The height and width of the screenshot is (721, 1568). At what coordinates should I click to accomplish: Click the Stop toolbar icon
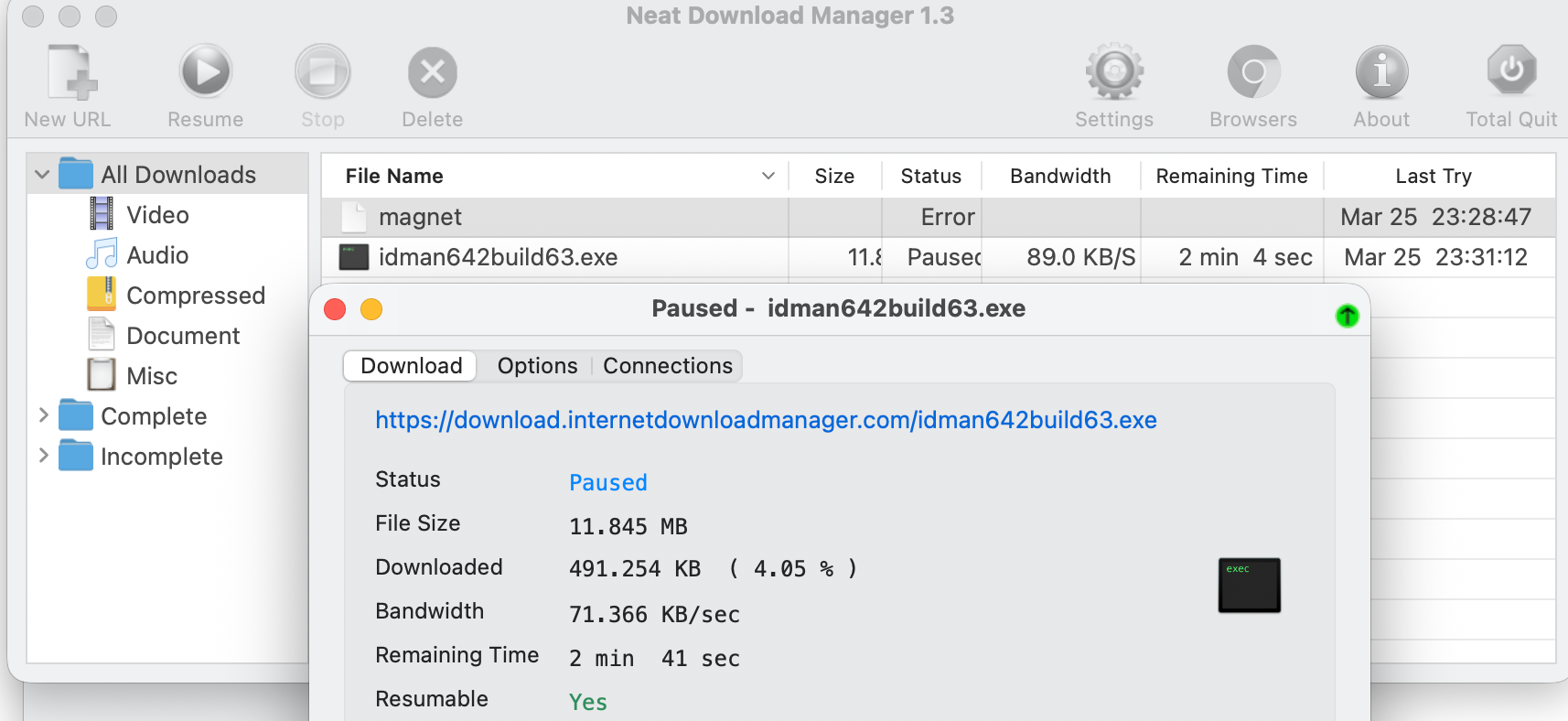coord(323,71)
